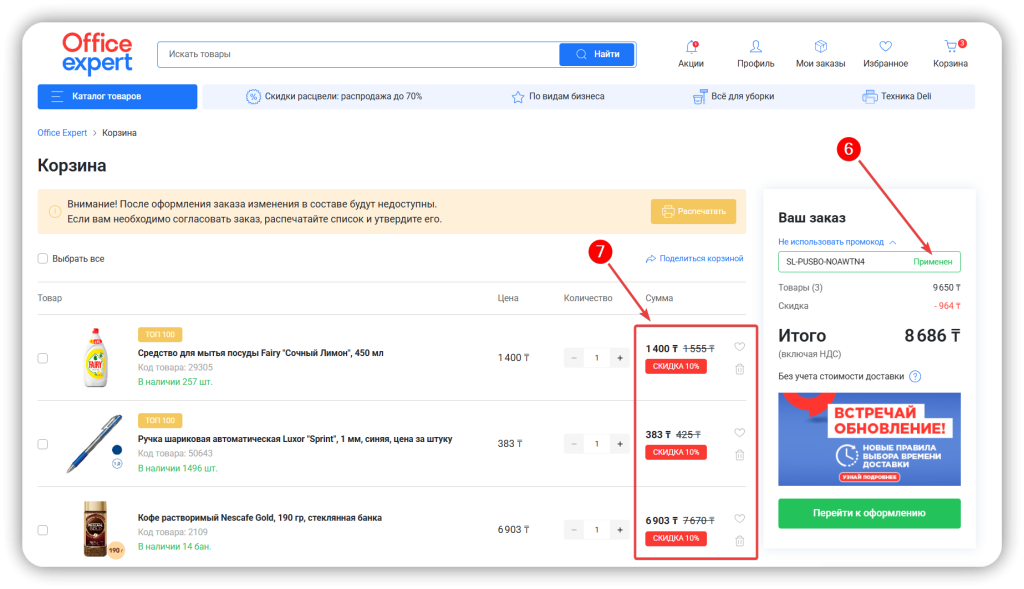
Task: Open Техника Deli section
Action: [x=897, y=97]
